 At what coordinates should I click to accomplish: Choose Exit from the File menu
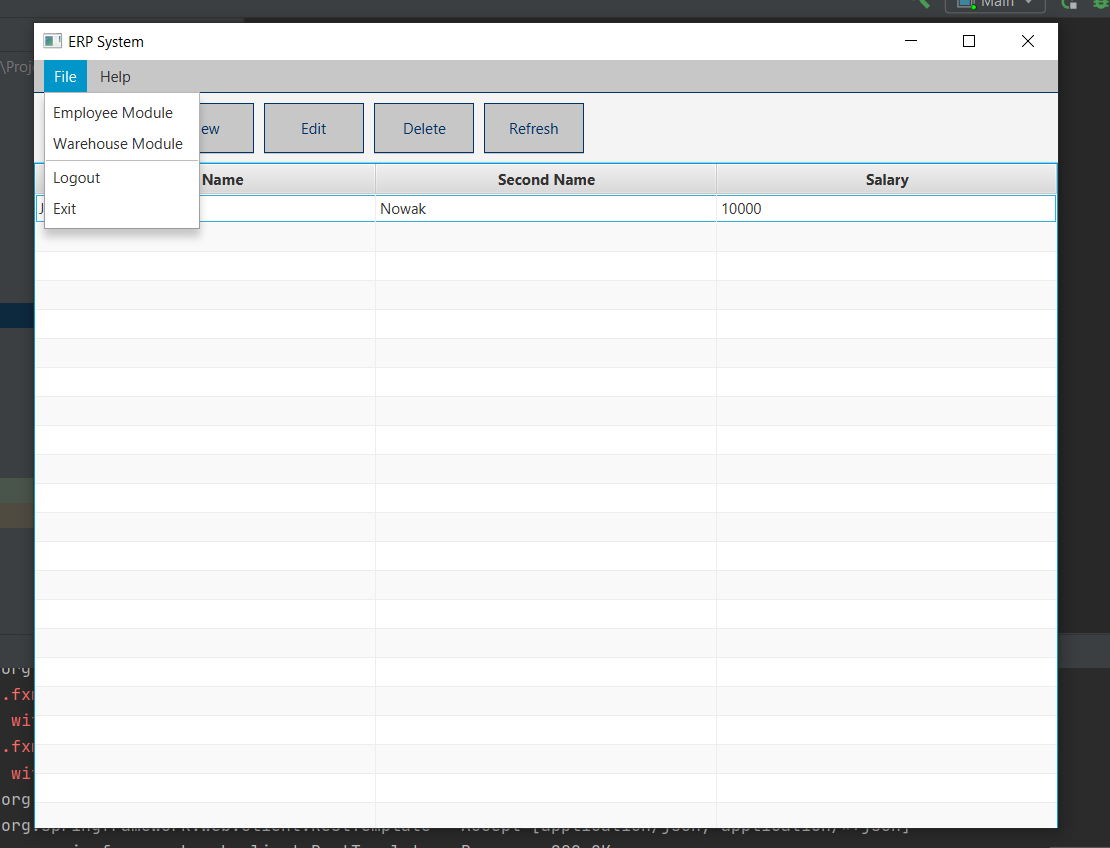pos(64,208)
